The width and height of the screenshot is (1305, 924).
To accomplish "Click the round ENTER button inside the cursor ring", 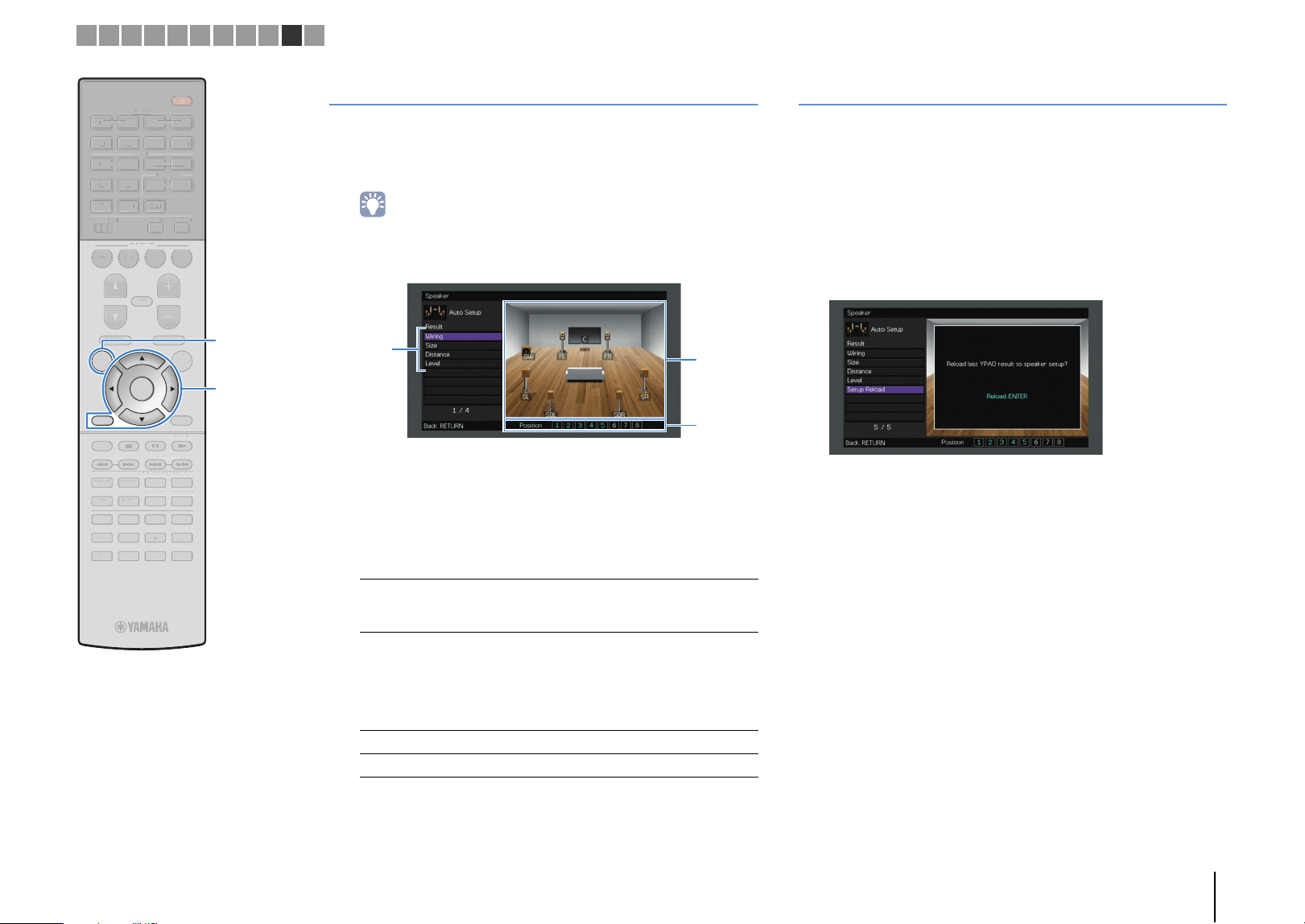I will point(142,389).
